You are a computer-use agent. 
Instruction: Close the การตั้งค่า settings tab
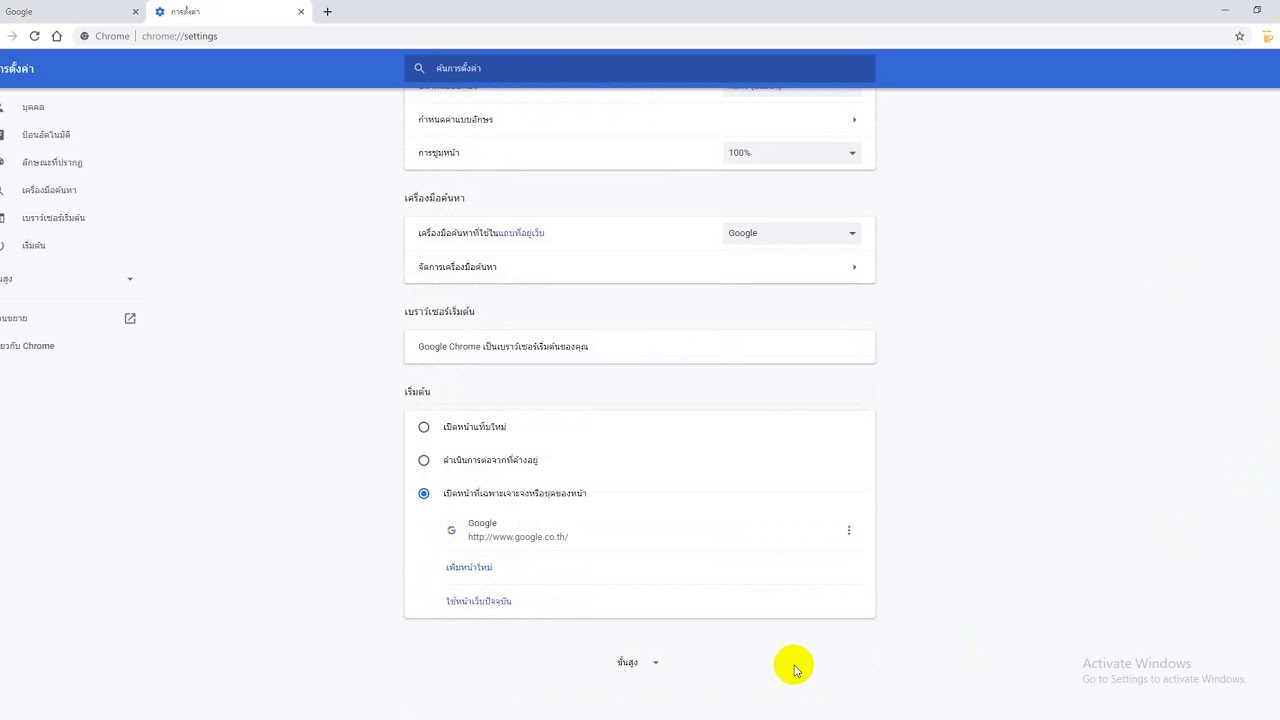coord(301,12)
